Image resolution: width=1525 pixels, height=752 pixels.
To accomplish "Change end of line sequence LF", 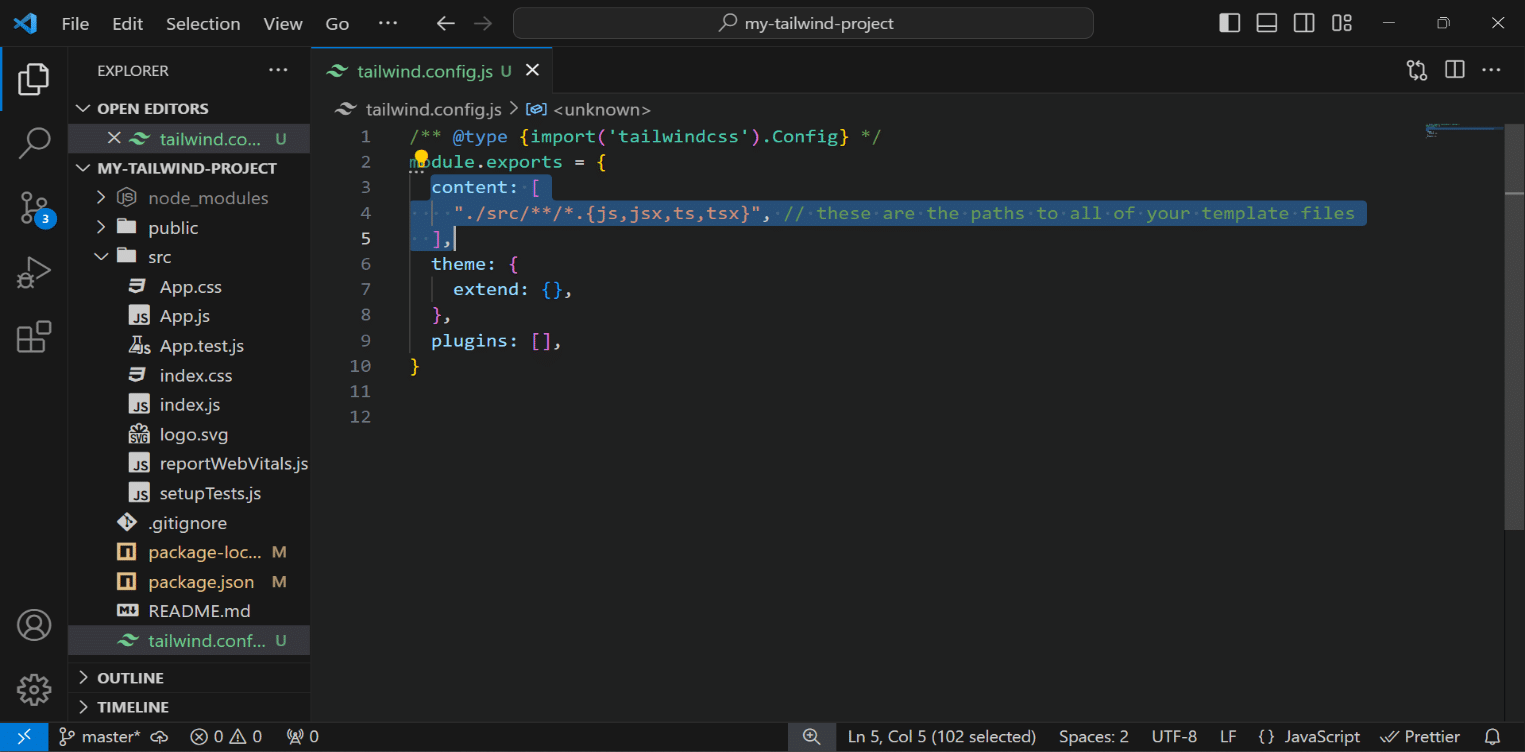I will tap(1228, 737).
